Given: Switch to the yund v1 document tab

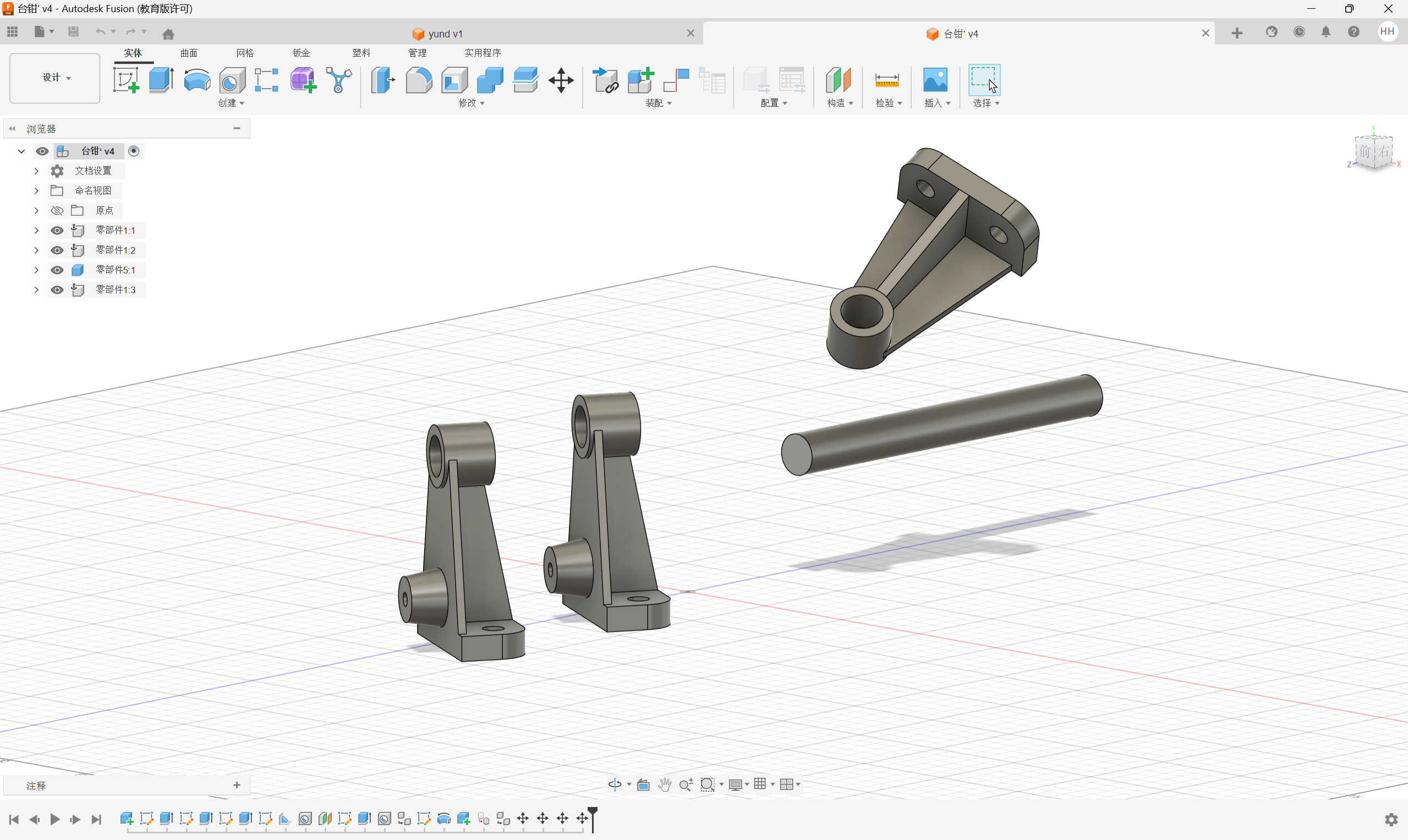Looking at the screenshot, I should 445,34.
